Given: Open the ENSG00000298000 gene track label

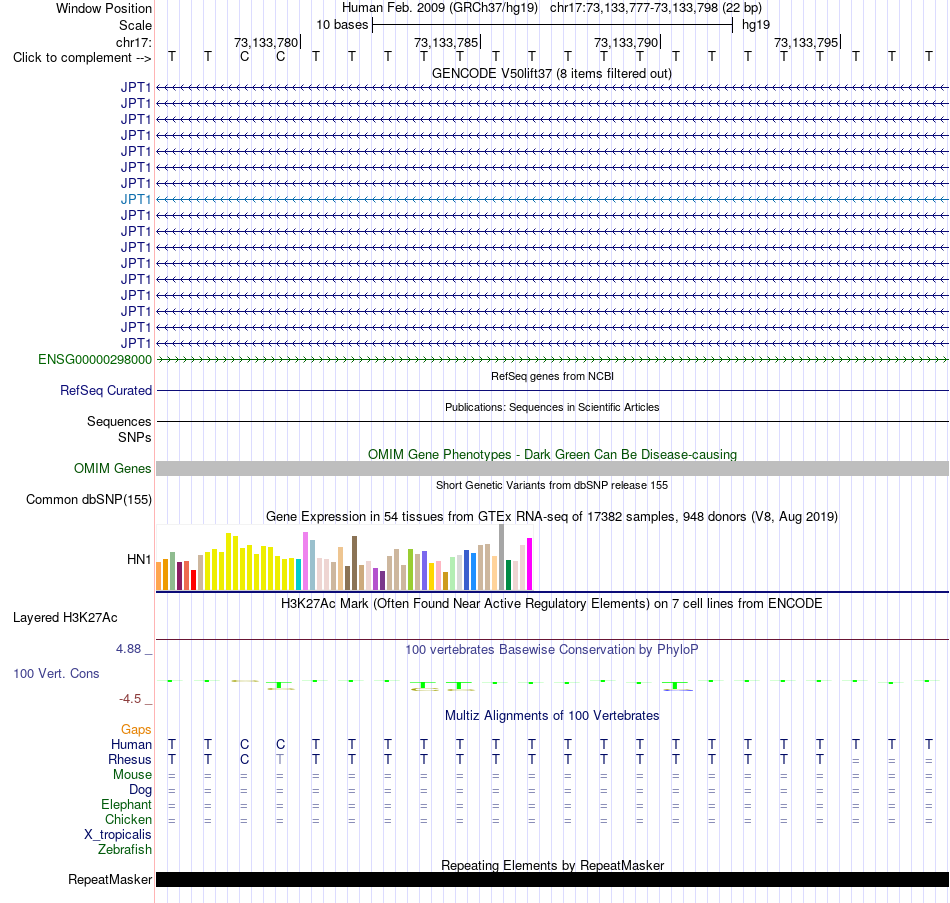Looking at the screenshot, I should 95,359.
